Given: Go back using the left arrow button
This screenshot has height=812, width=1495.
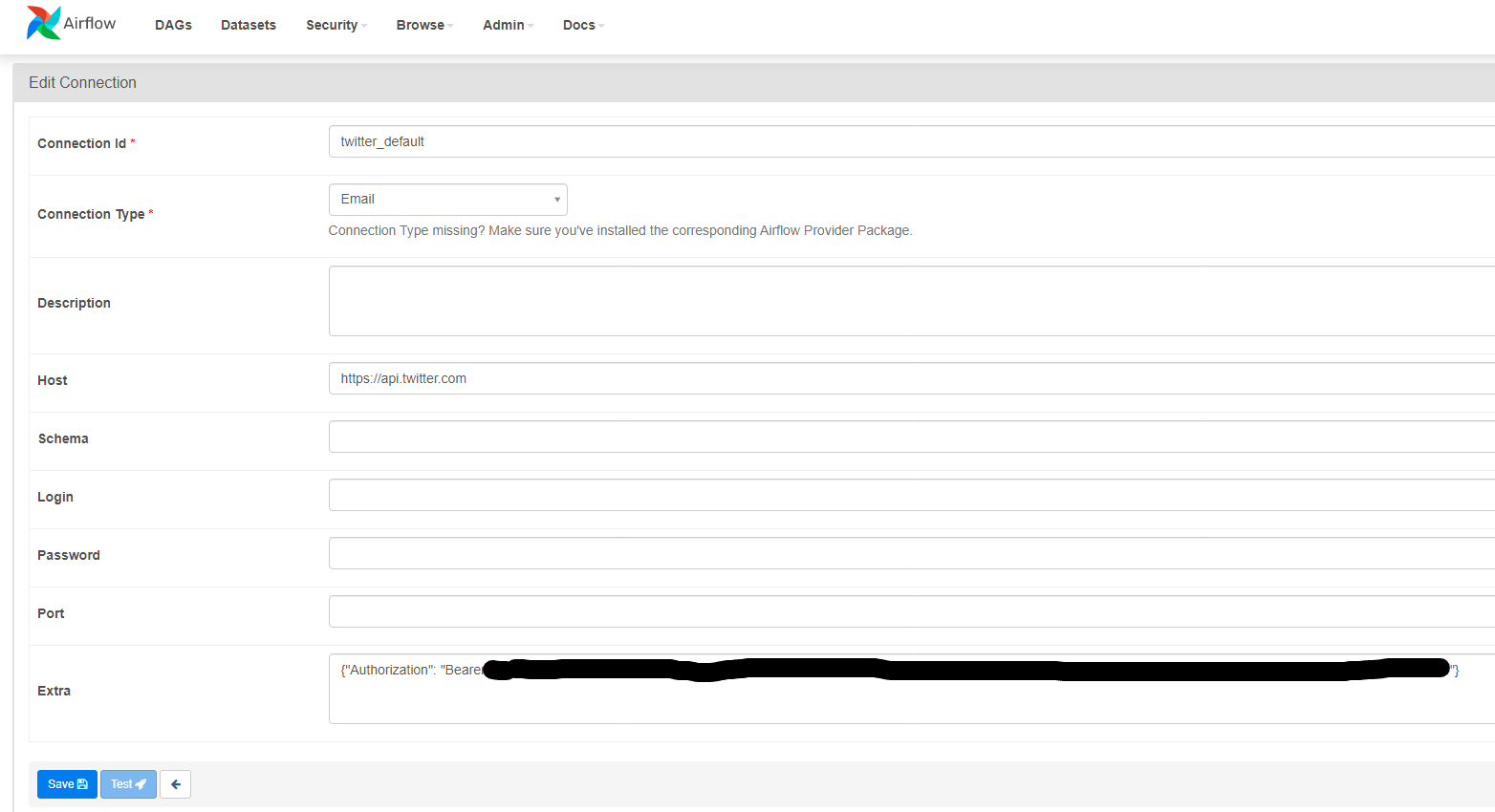Looking at the screenshot, I should point(175,784).
